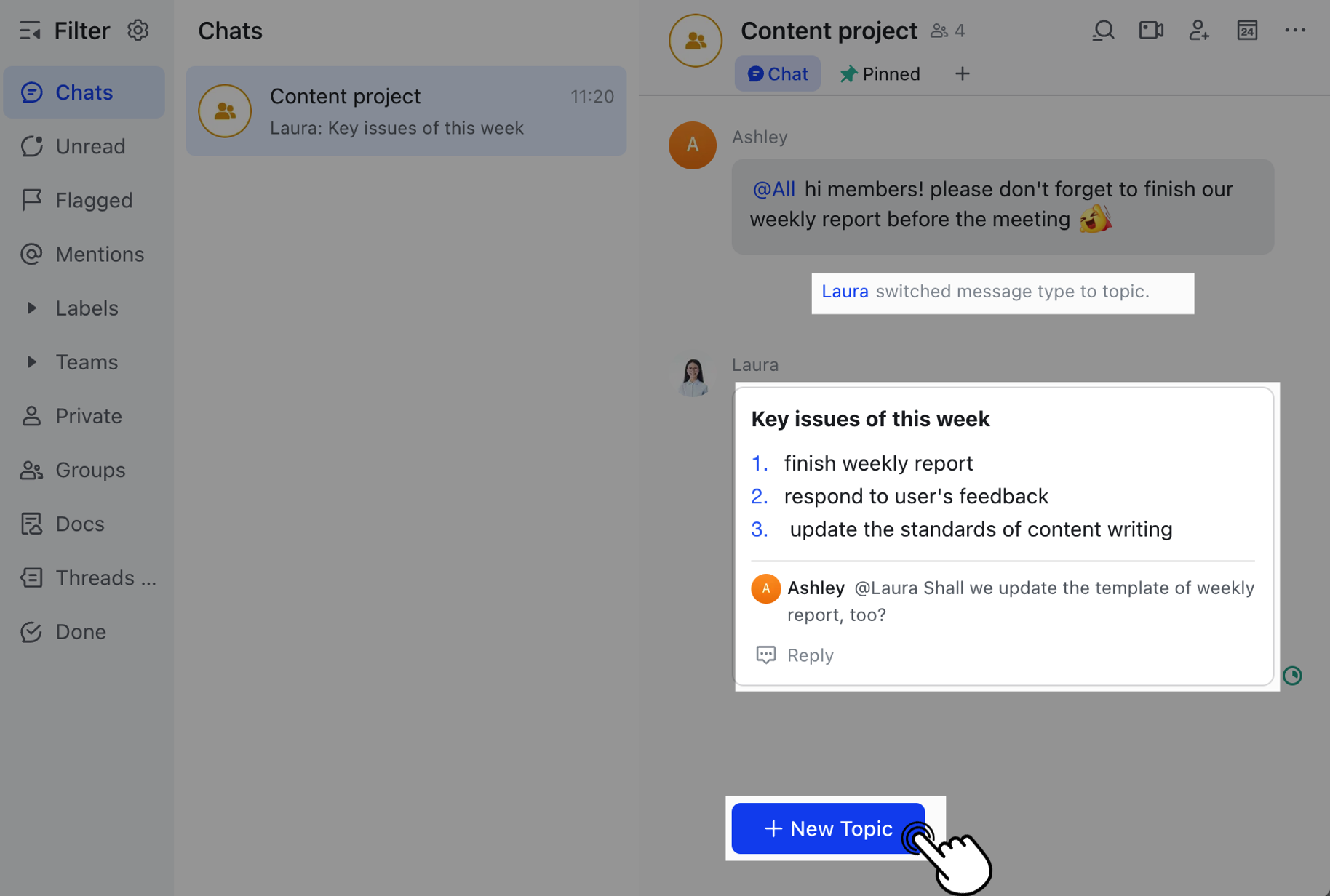Image resolution: width=1330 pixels, height=896 pixels.
Task: View Done messages
Action: point(80,631)
